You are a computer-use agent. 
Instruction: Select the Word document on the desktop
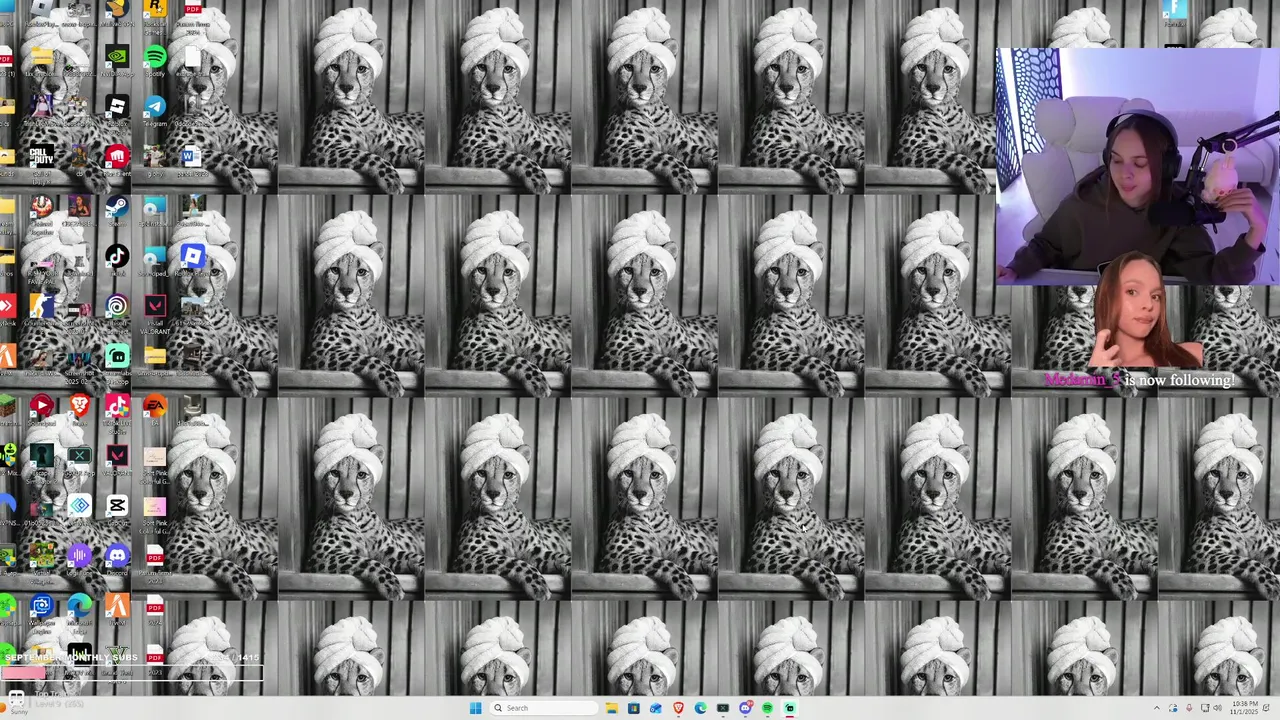pyautogui.click(x=191, y=156)
